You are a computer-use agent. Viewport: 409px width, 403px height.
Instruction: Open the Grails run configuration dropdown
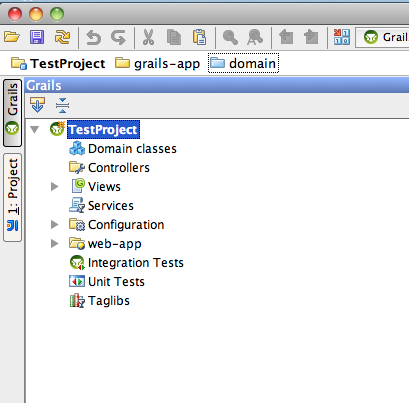pyautogui.click(x=383, y=37)
